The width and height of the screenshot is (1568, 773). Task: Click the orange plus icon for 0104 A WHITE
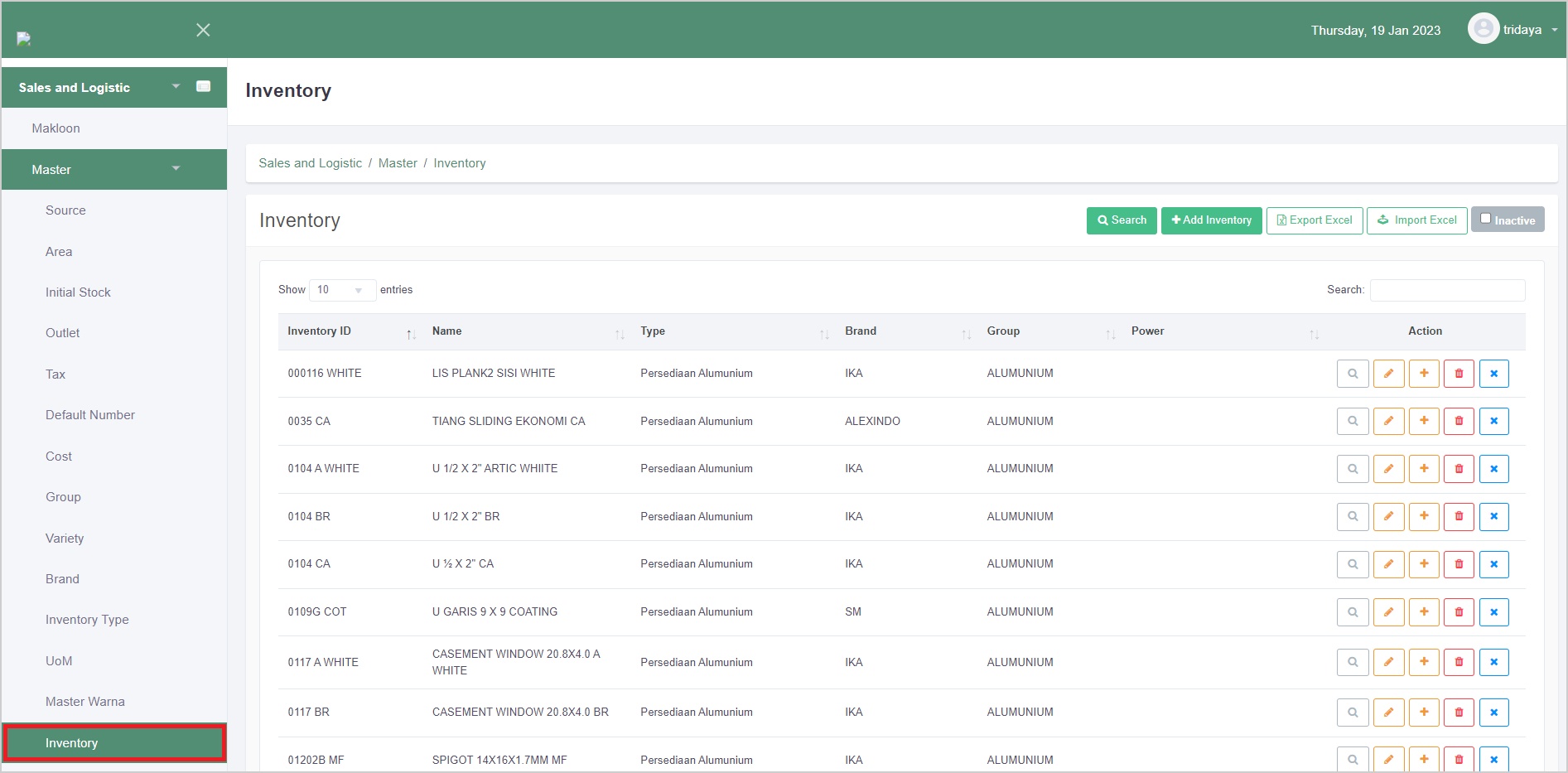point(1424,469)
